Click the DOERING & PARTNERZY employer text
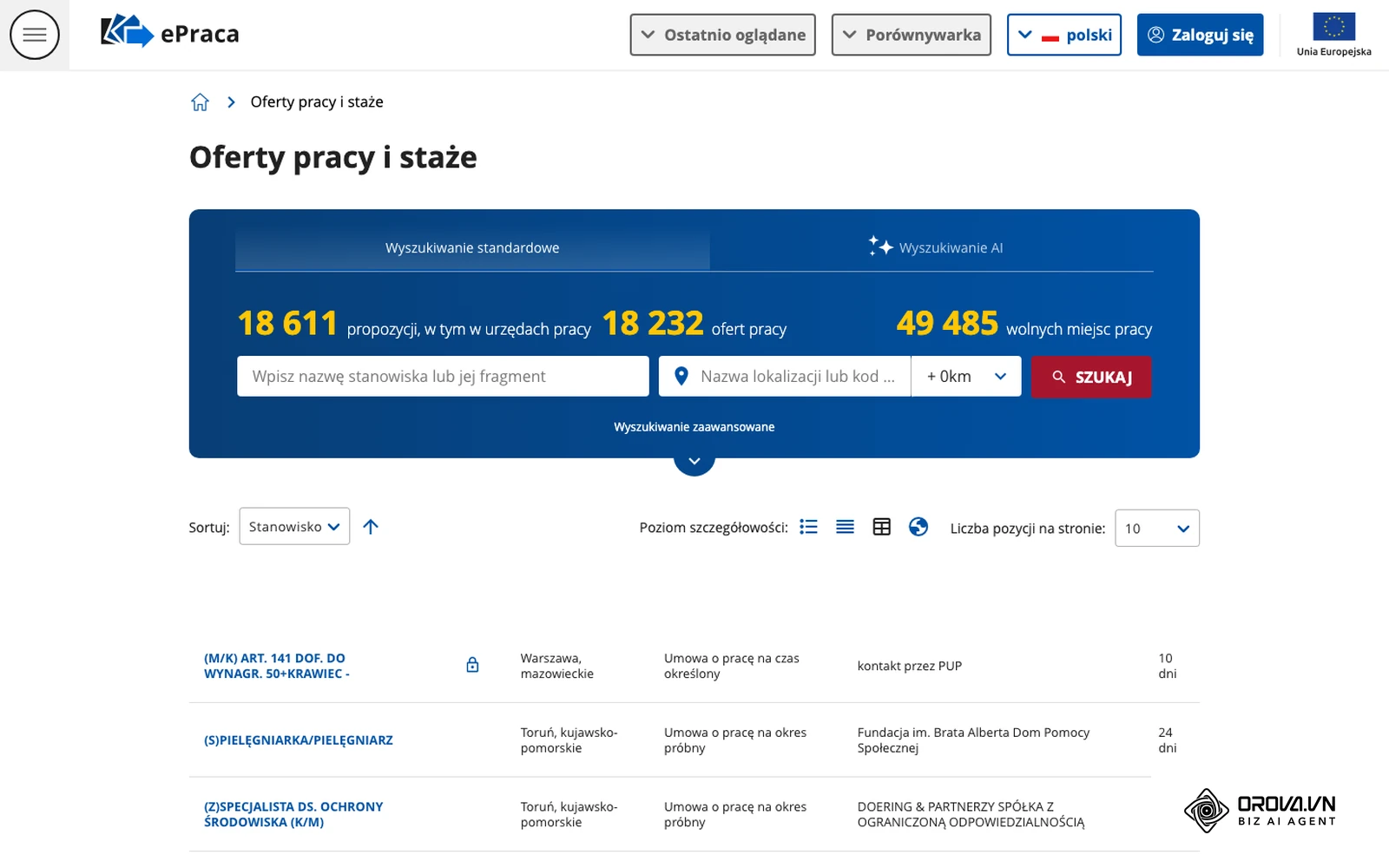 click(x=971, y=814)
